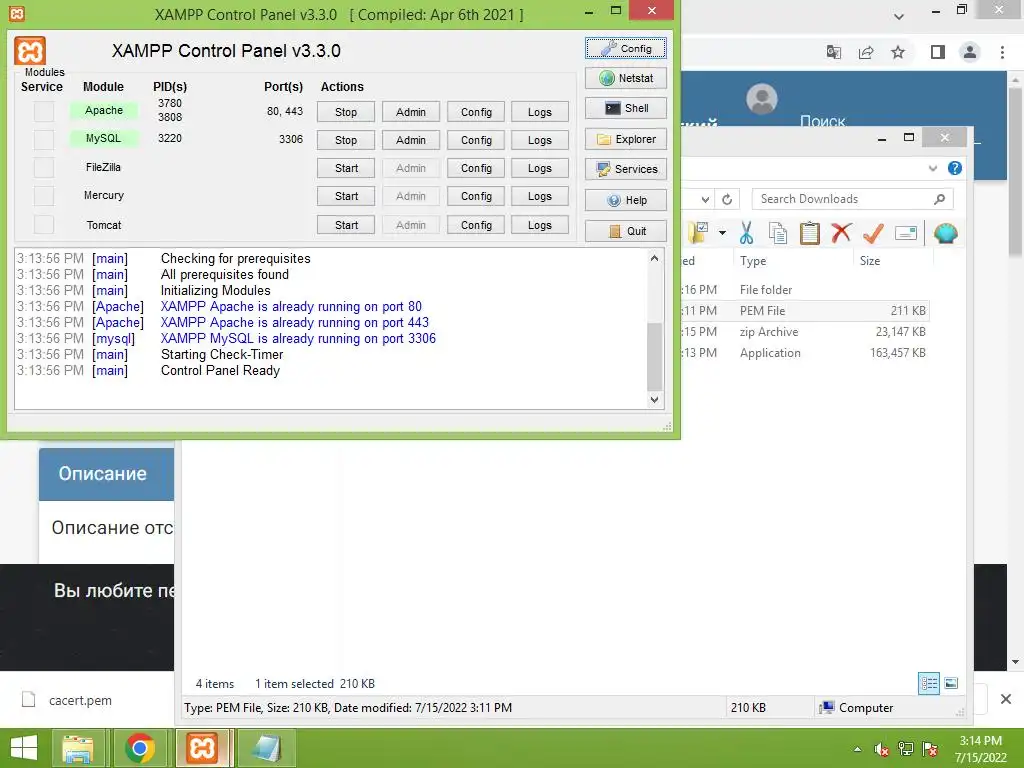Toggle Mercury service checkbox

click(x=44, y=196)
